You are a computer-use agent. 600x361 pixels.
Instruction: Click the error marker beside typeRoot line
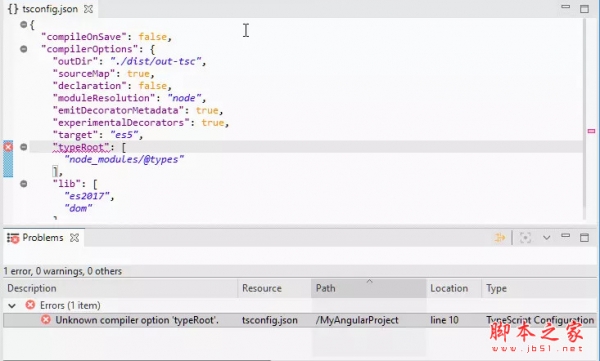click(8, 147)
